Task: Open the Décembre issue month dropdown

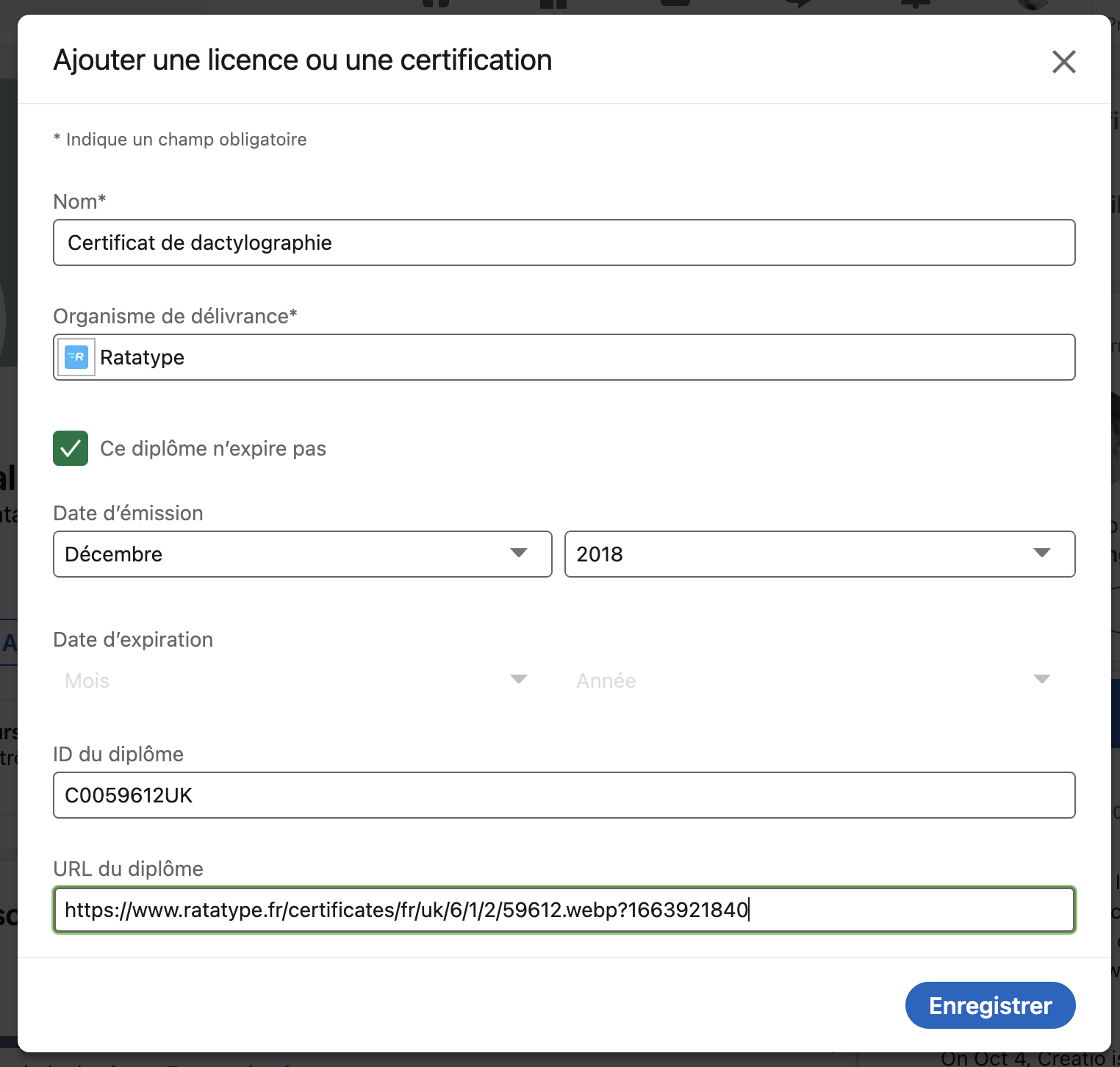Action: [302, 554]
